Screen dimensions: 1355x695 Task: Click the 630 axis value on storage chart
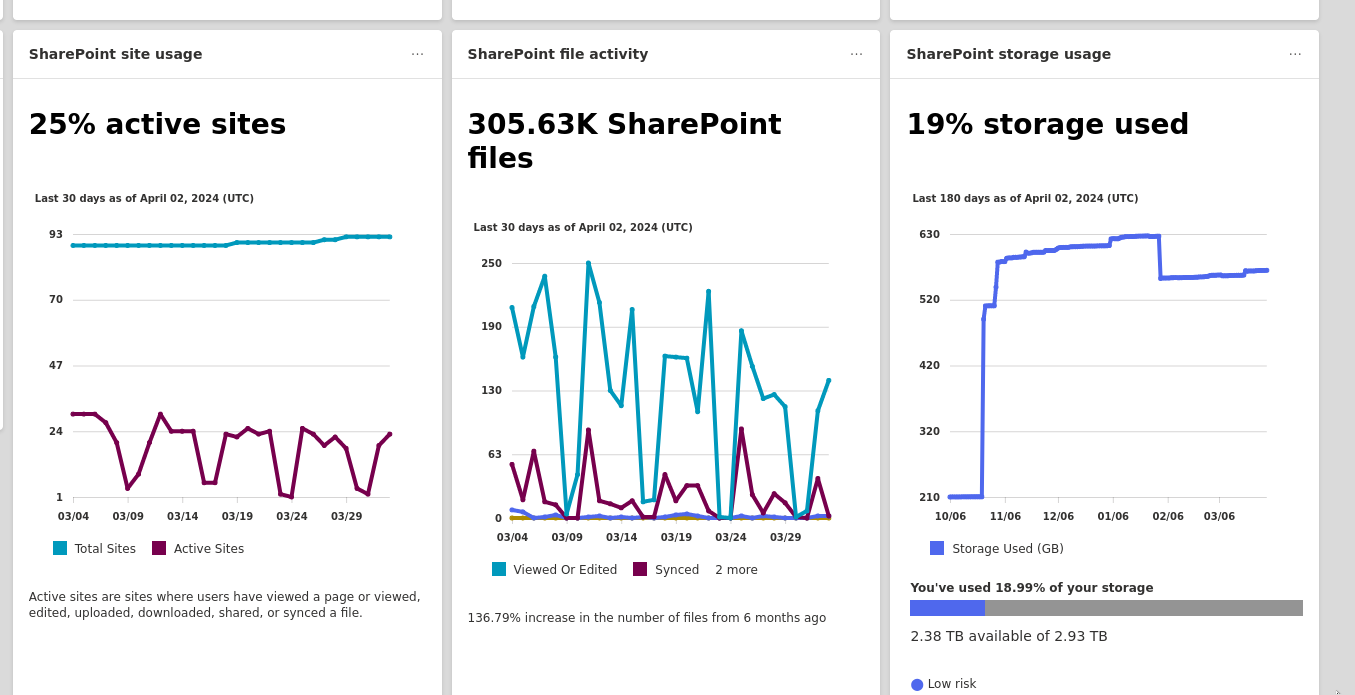click(x=930, y=235)
